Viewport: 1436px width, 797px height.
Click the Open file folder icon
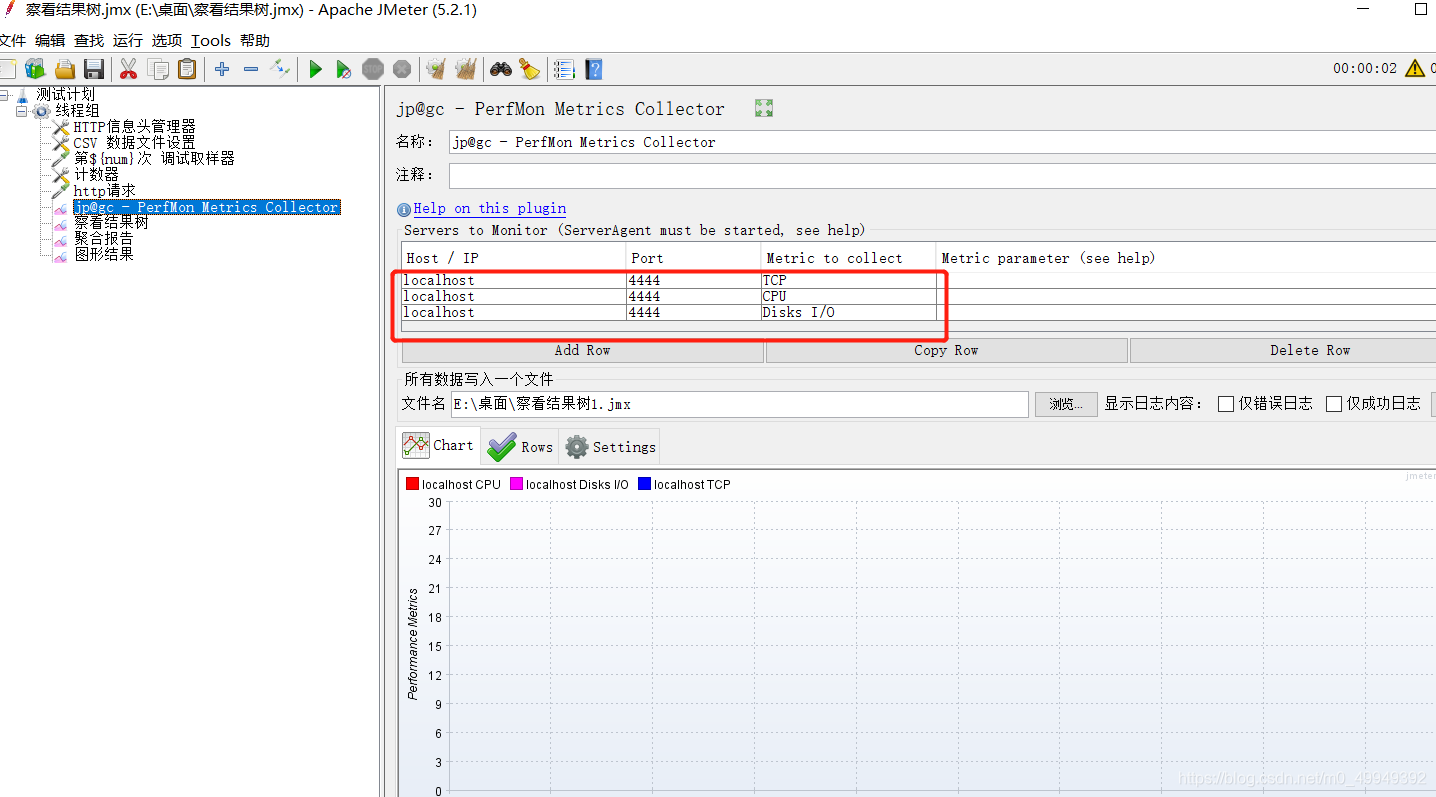coord(65,69)
